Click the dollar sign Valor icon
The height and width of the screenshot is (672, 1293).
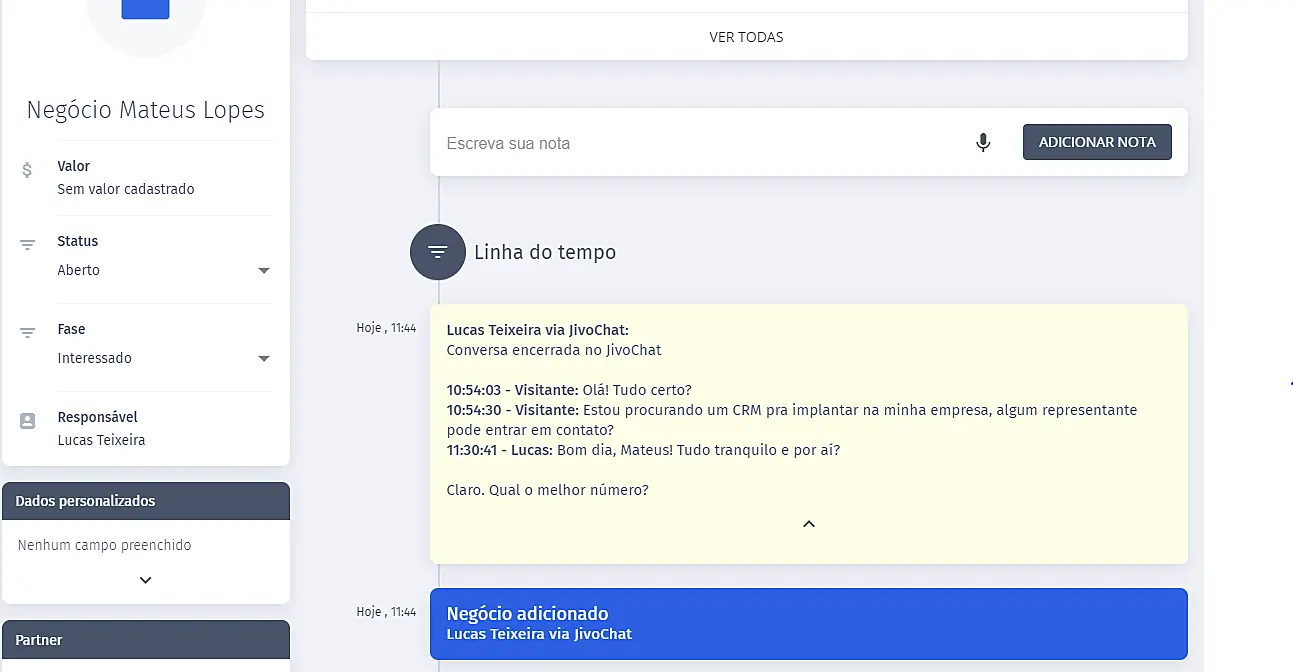click(27, 170)
